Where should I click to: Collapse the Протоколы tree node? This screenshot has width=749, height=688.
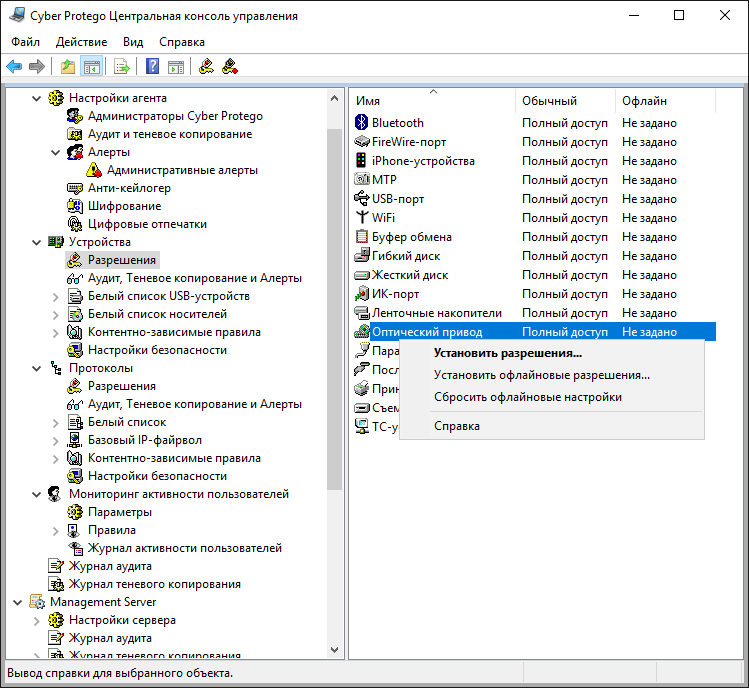click(36, 369)
